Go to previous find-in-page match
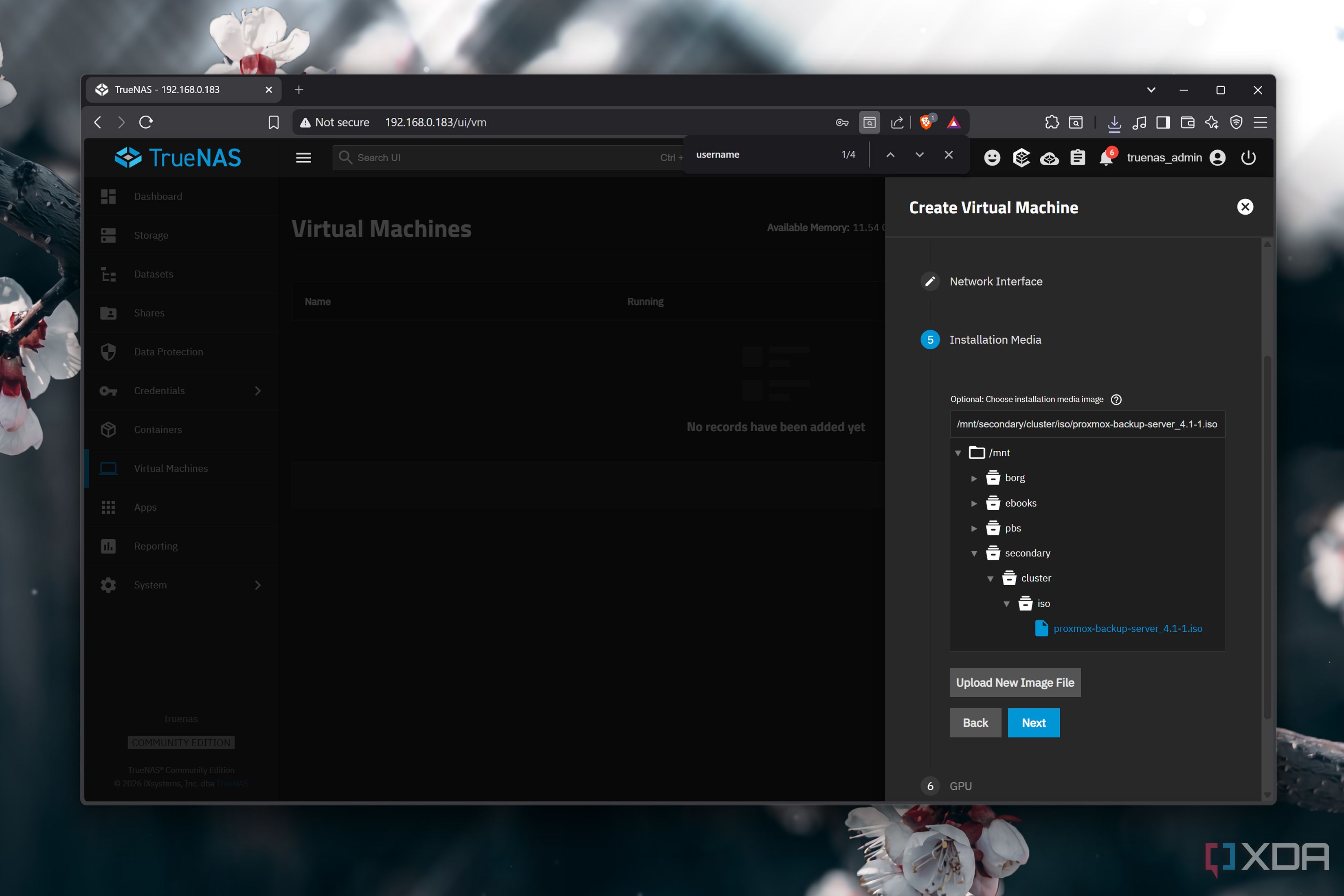Screen dimensions: 1344x896 890,155
